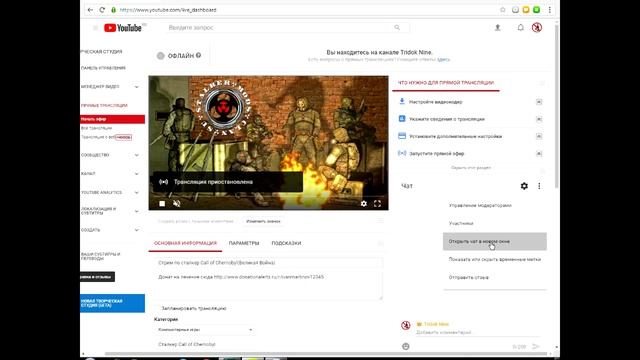Expand the Запустите прямой эфир checklist row
The image size is (640, 360).
(x=539, y=154)
